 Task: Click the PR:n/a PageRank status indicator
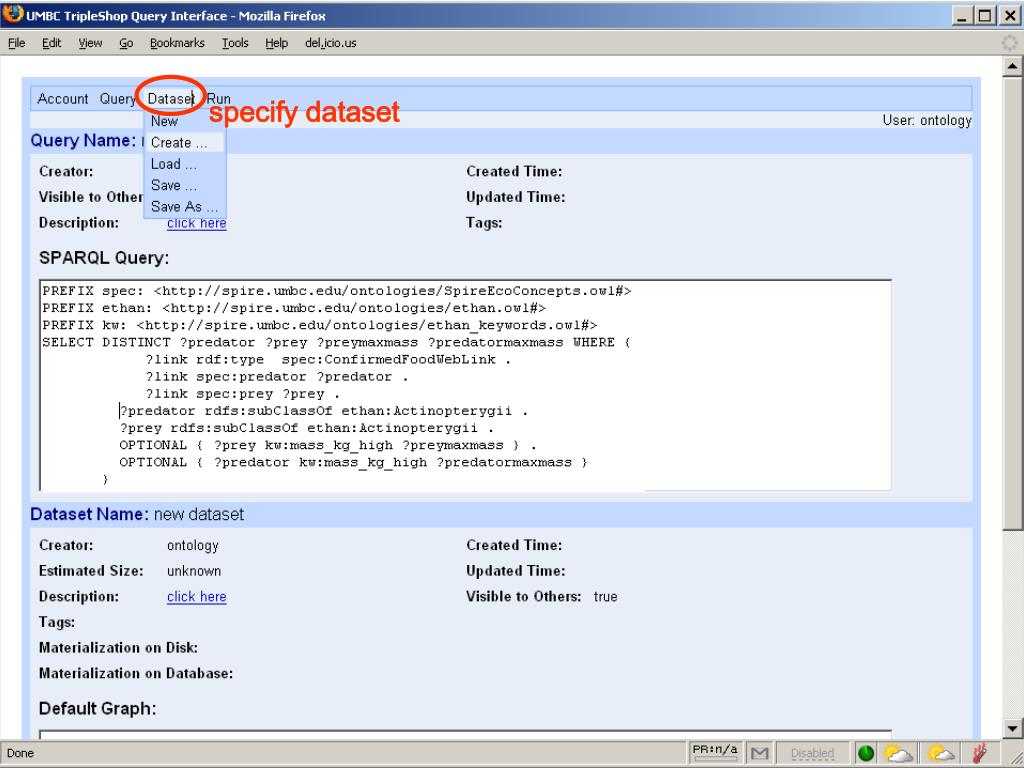715,752
